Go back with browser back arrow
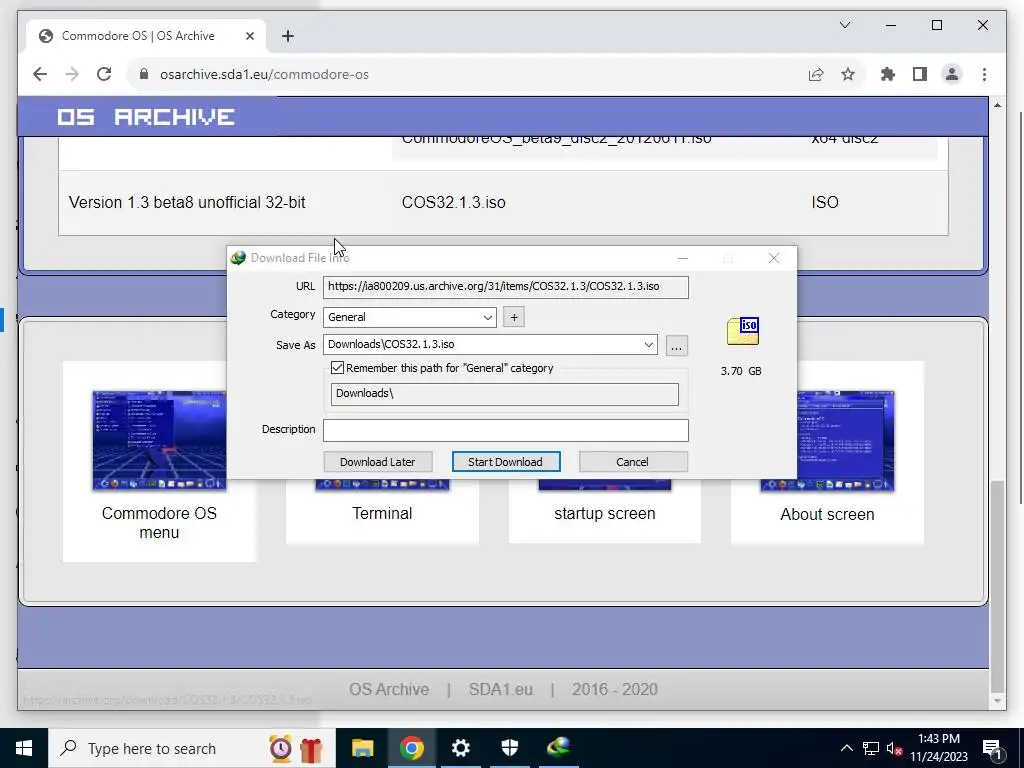The image size is (1024, 768). 40,74
